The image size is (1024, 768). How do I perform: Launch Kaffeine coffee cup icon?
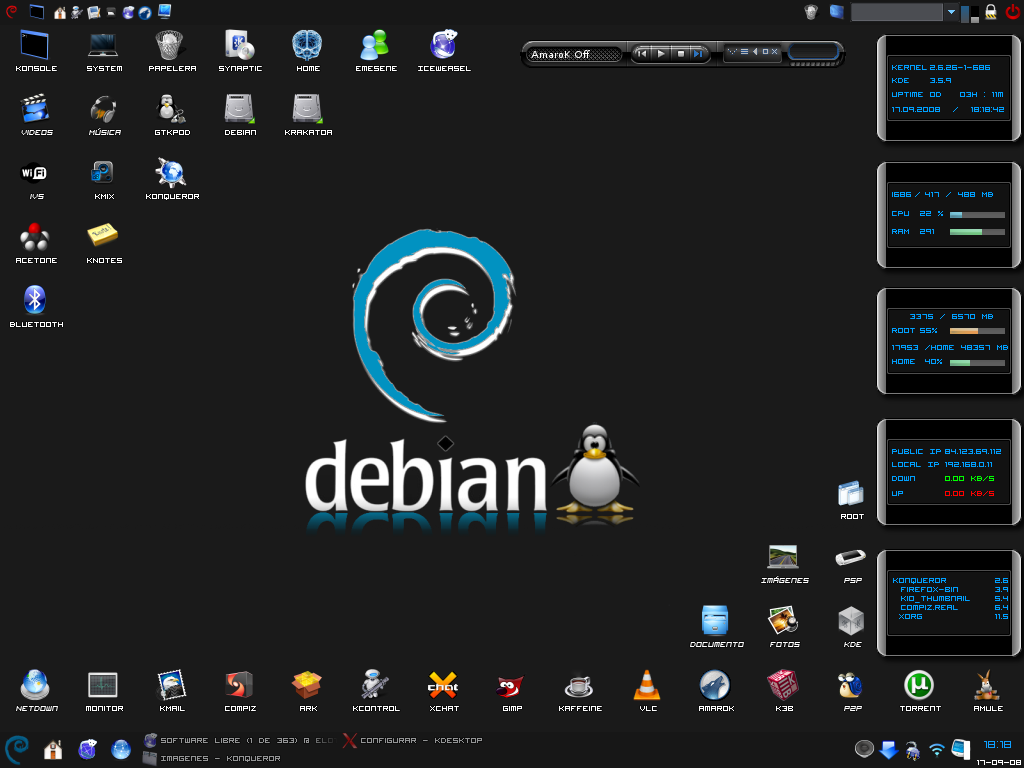(x=579, y=686)
